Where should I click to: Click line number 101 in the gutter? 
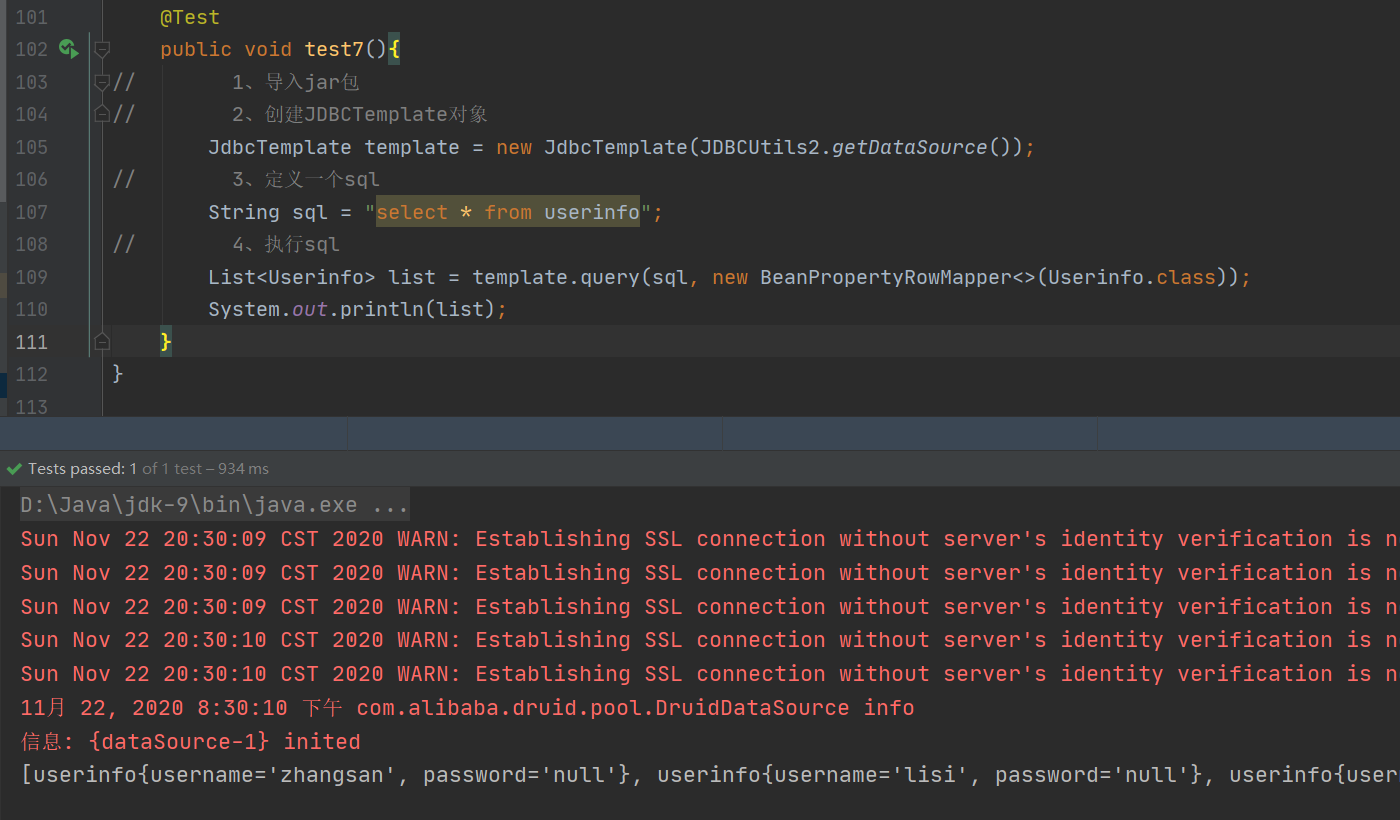pyautogui.click(x=32, y=17)
